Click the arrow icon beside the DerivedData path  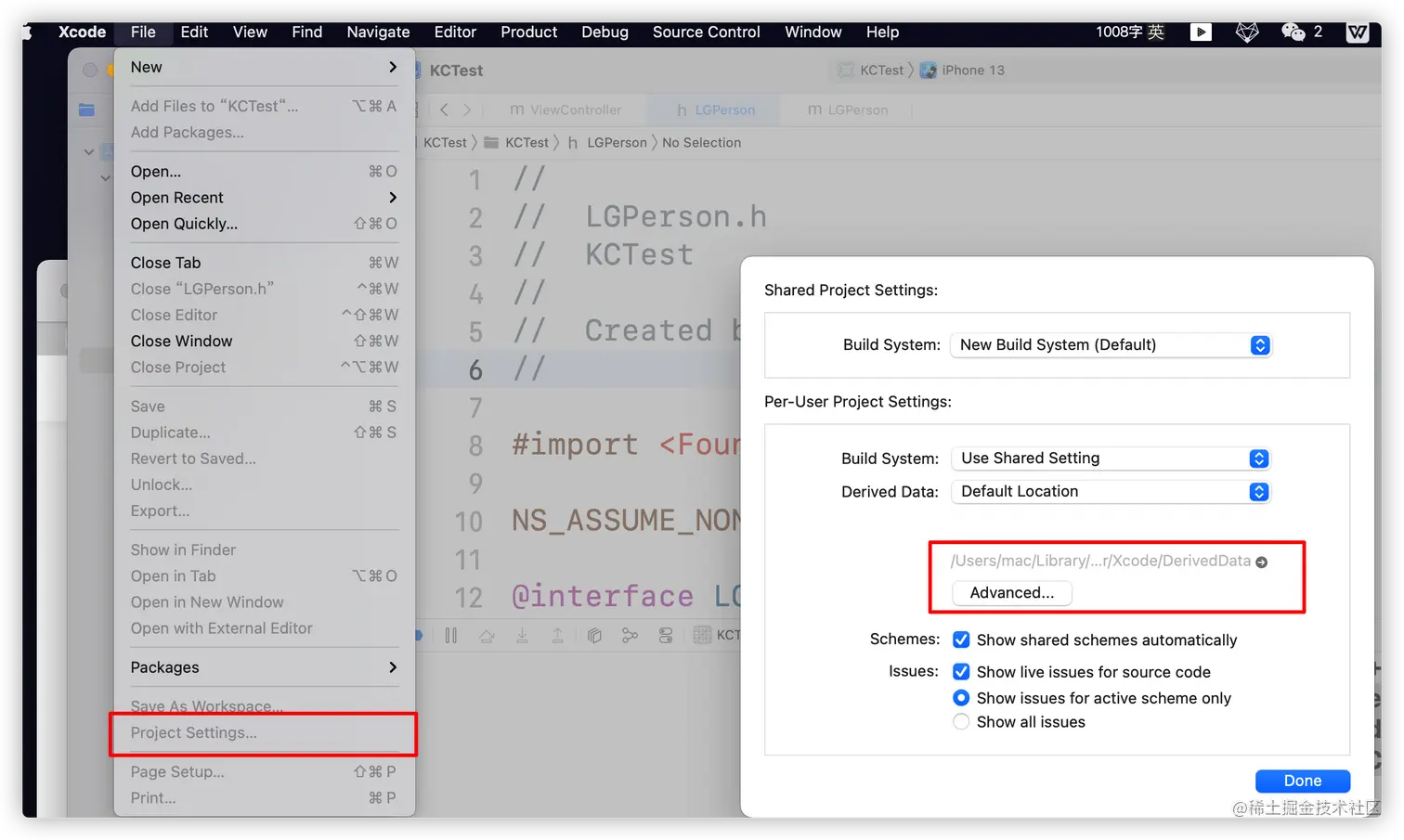coord(1261,562)
